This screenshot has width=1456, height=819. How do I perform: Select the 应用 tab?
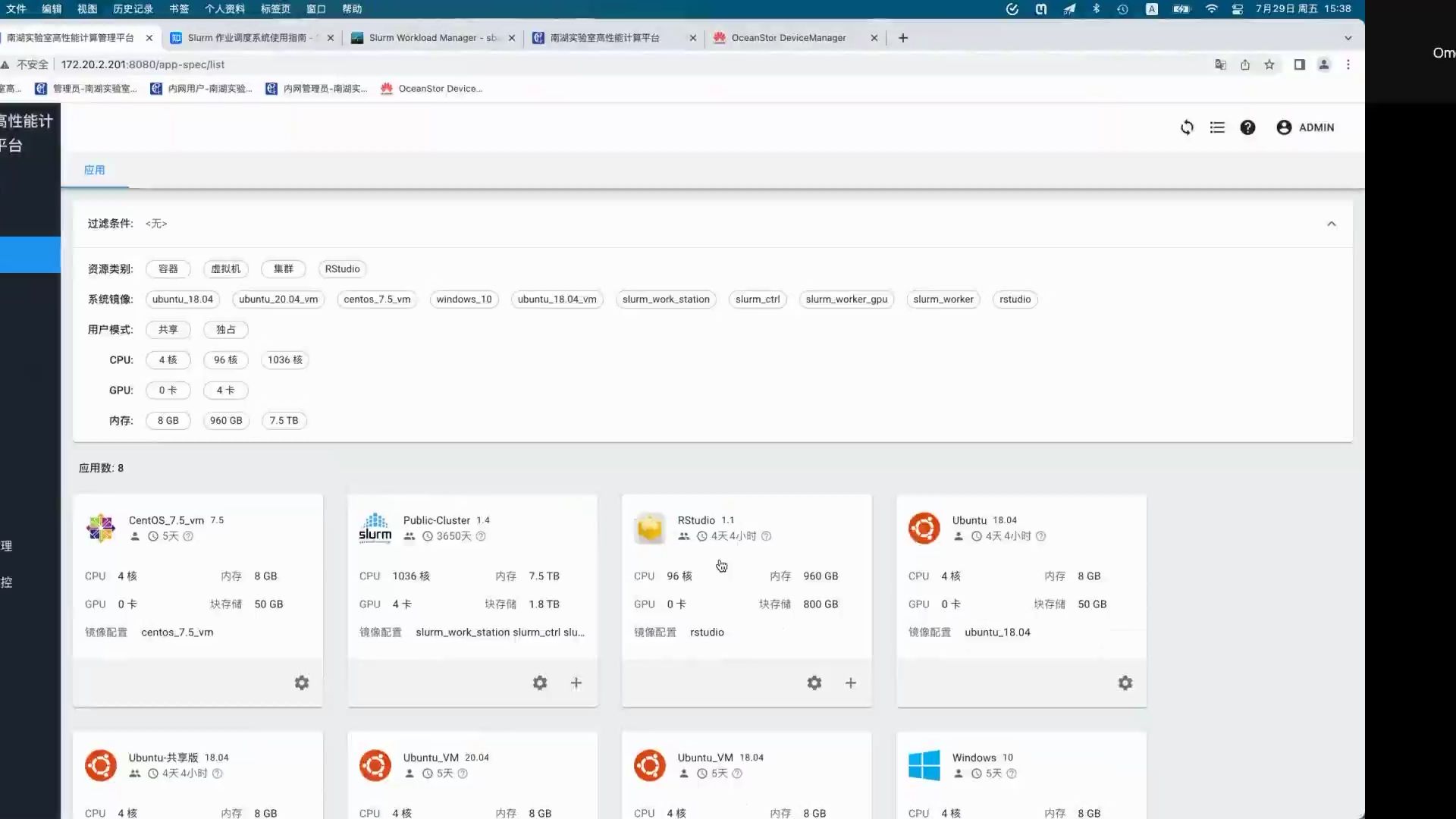(95, 170)
